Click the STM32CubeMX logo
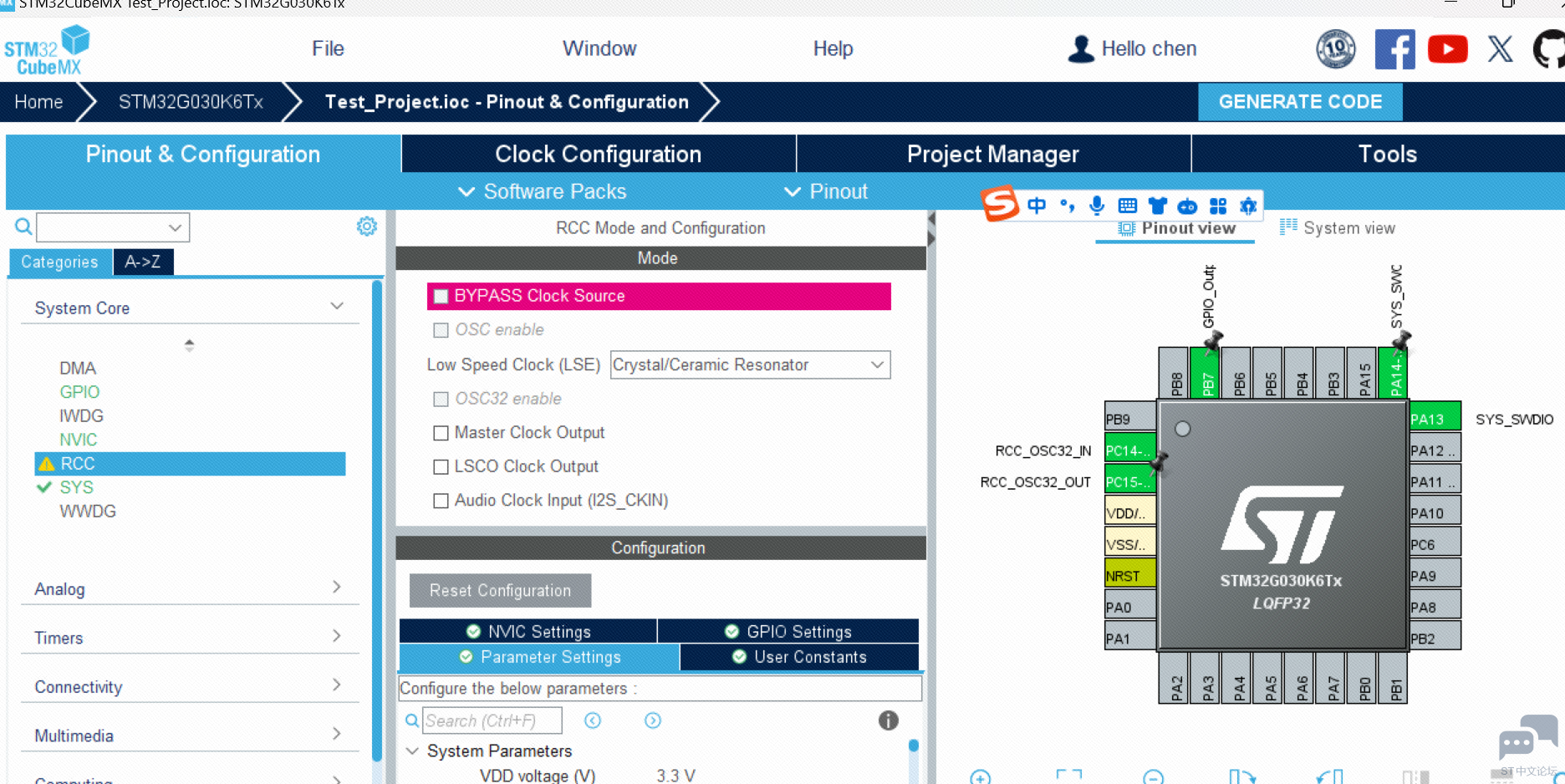This screenshot has width=1565, height=784. click(x=47, y=51)
